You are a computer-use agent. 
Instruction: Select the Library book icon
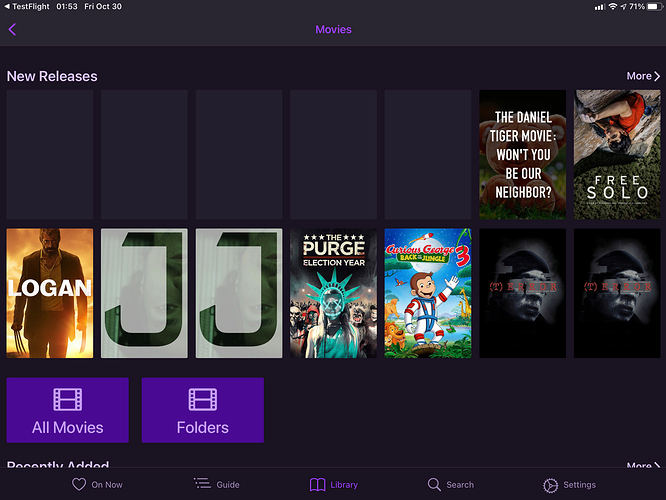pyautogui.click(x=317, y=485)
